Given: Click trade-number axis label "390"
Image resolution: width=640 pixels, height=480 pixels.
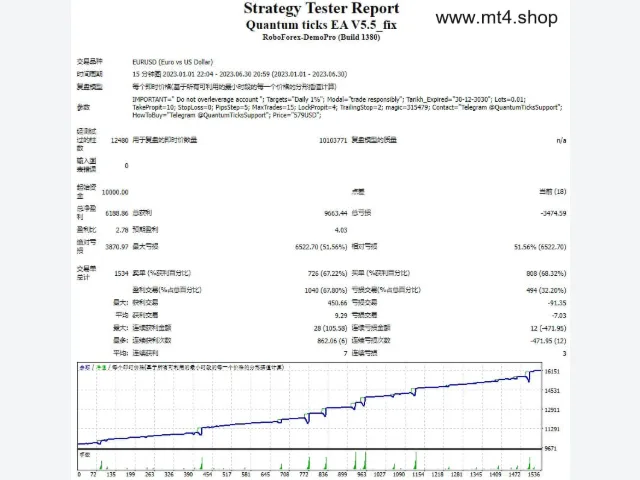Looking at the screenshot, I should [188, 474].
